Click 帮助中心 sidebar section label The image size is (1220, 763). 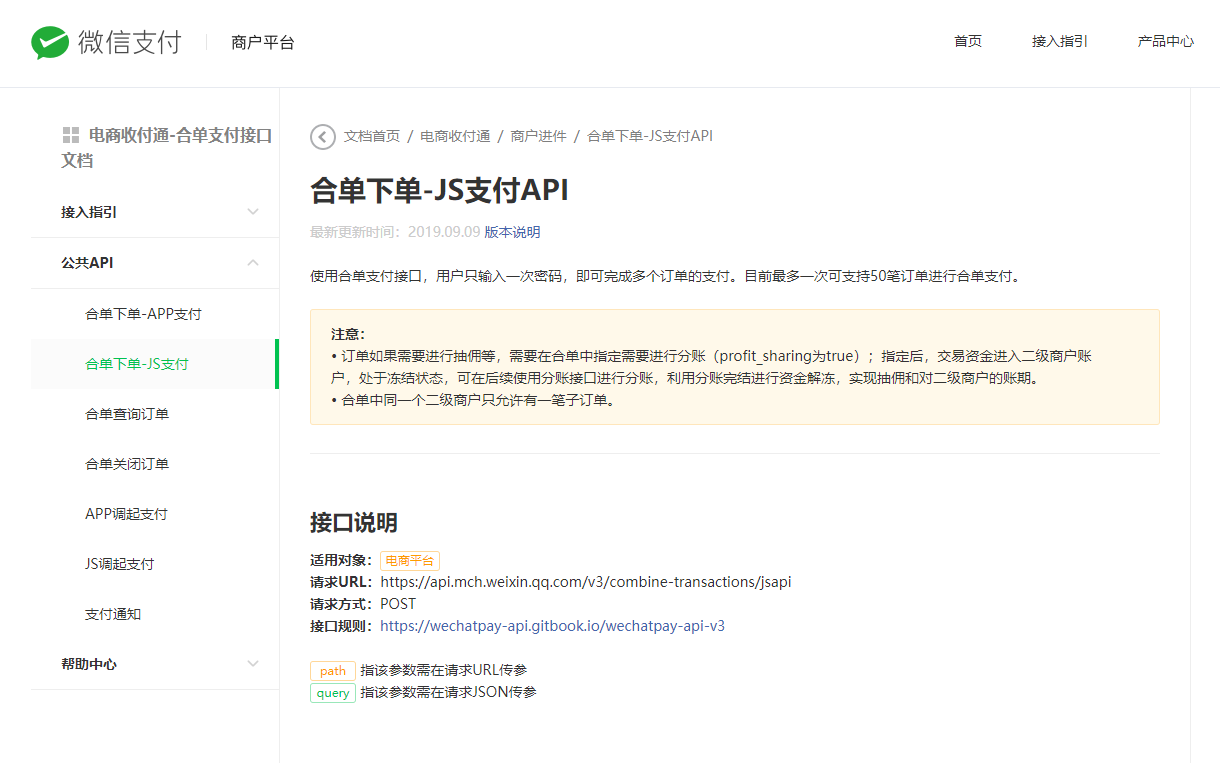pos(89,664)
